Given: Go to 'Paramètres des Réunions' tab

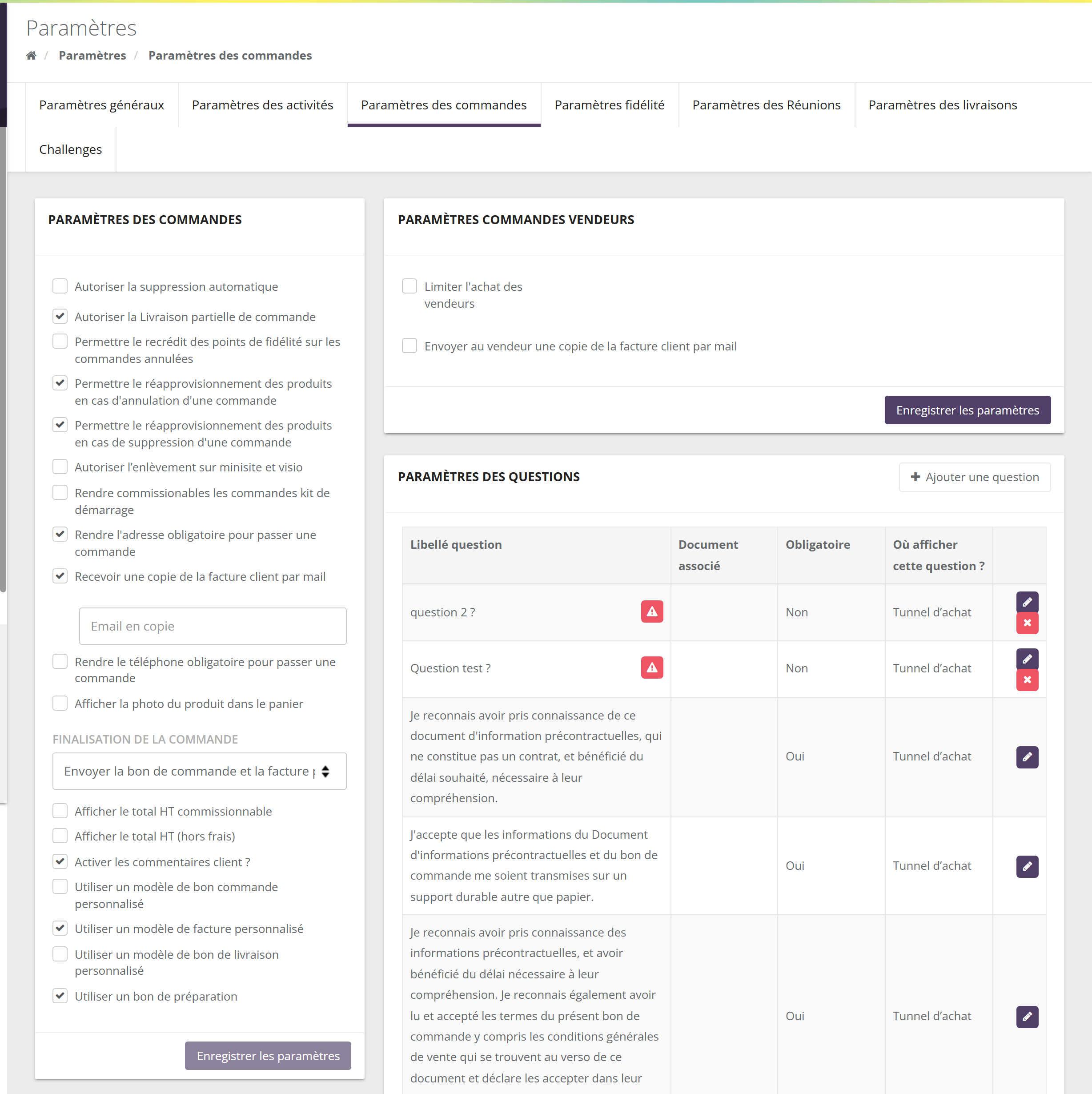Looking at the screenshot, I should 766,105.
